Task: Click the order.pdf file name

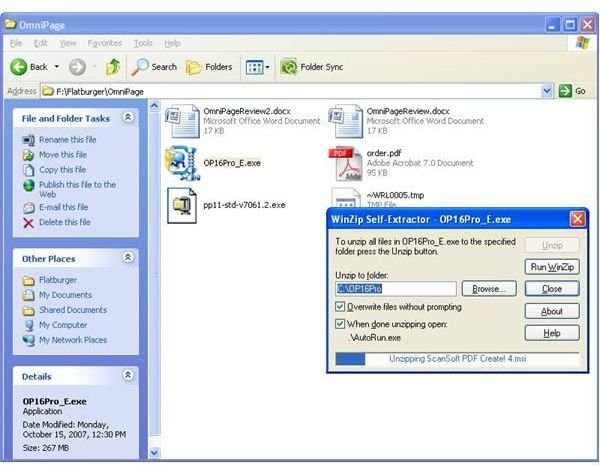Action: [384, 153]
